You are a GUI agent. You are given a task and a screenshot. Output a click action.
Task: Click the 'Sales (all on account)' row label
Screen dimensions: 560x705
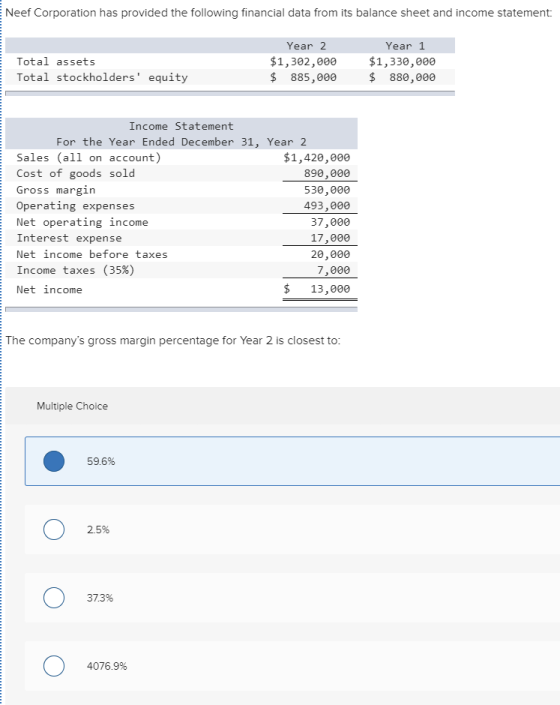[89, 157]
